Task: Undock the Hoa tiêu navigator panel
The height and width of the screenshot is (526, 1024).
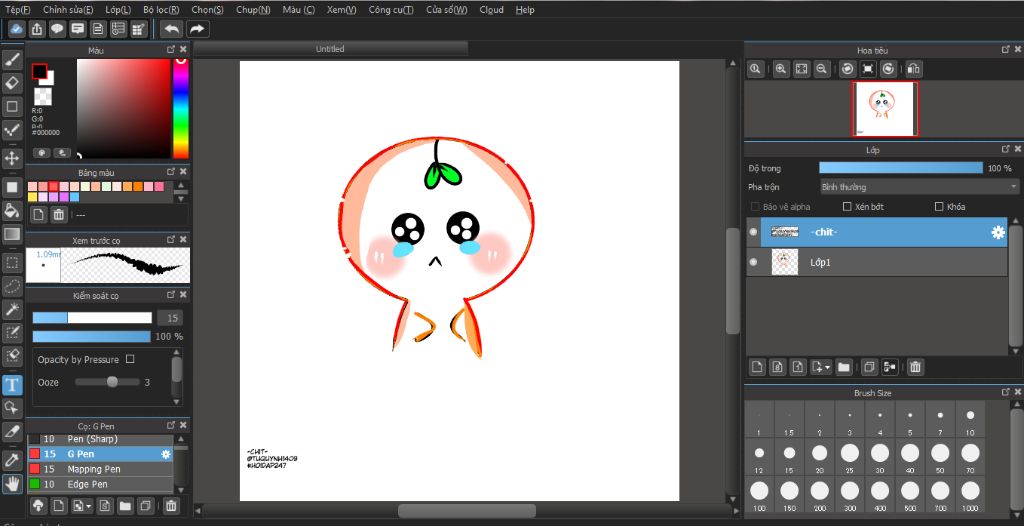Action: 1006,49
